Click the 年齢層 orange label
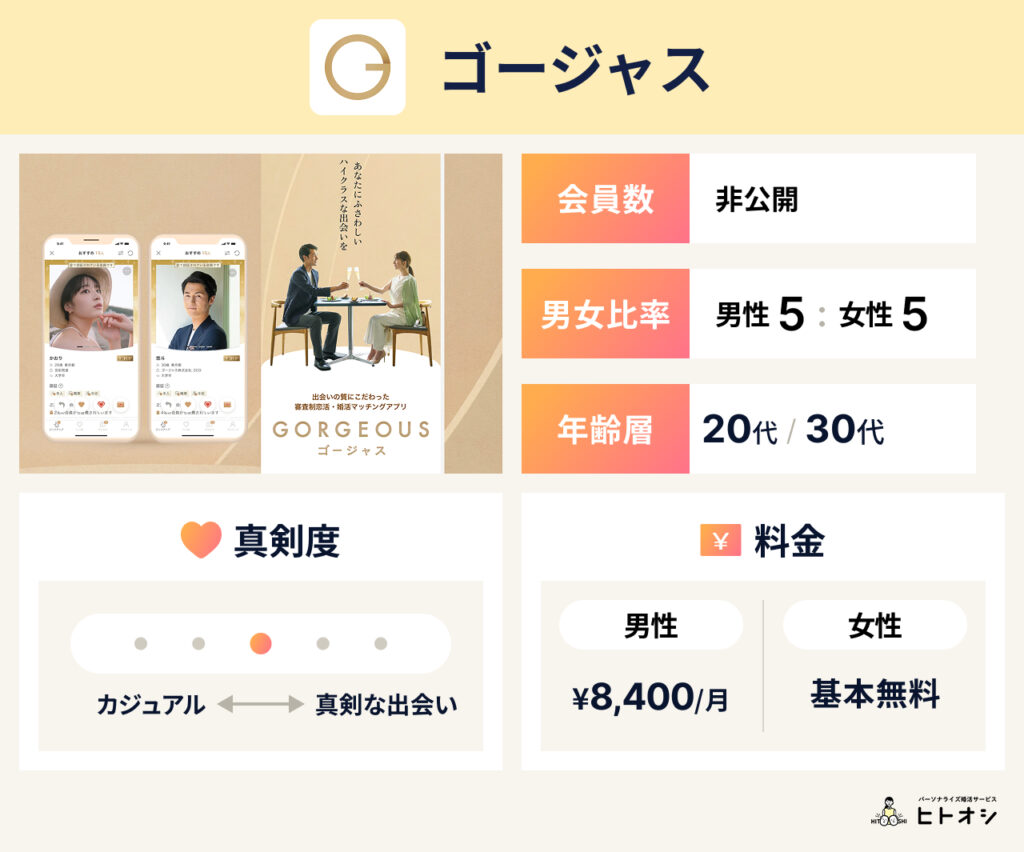This screenshot has height=852, width=1024. pos(605,430)
